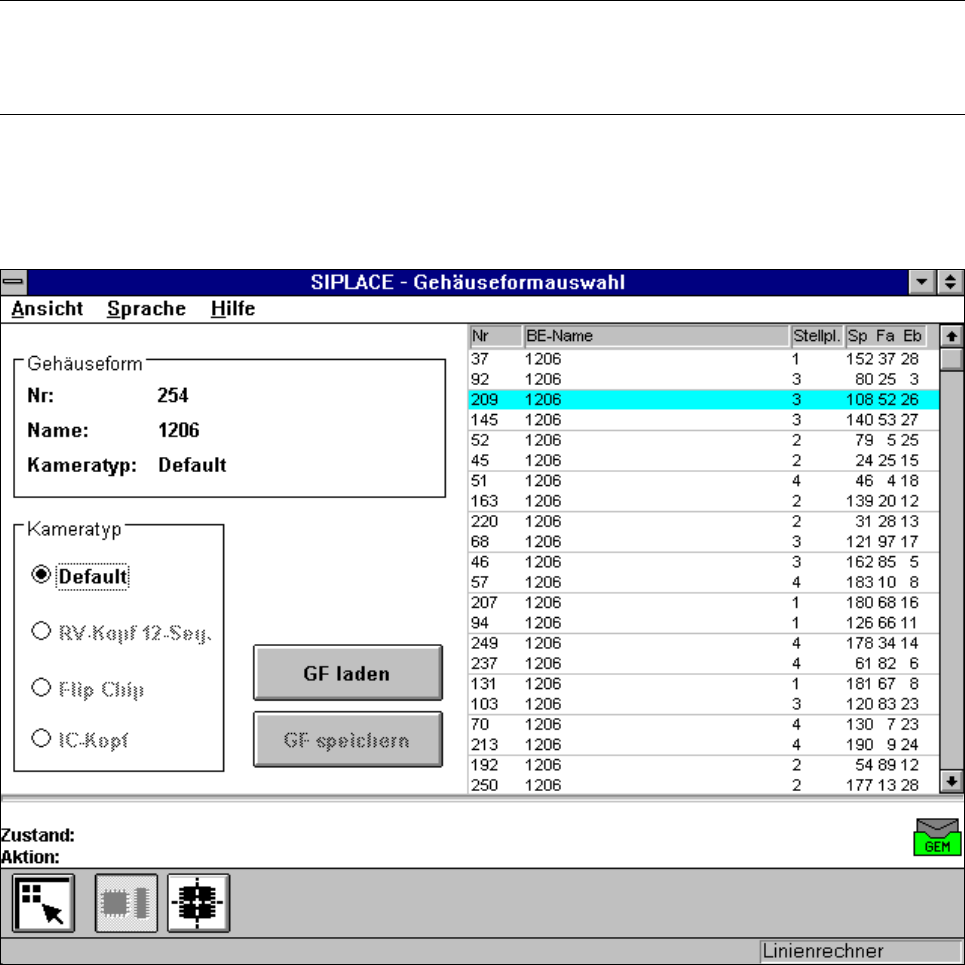Open the Sprache menu
Viewport: 965px width, 965px height.
(x=146, y=308)
